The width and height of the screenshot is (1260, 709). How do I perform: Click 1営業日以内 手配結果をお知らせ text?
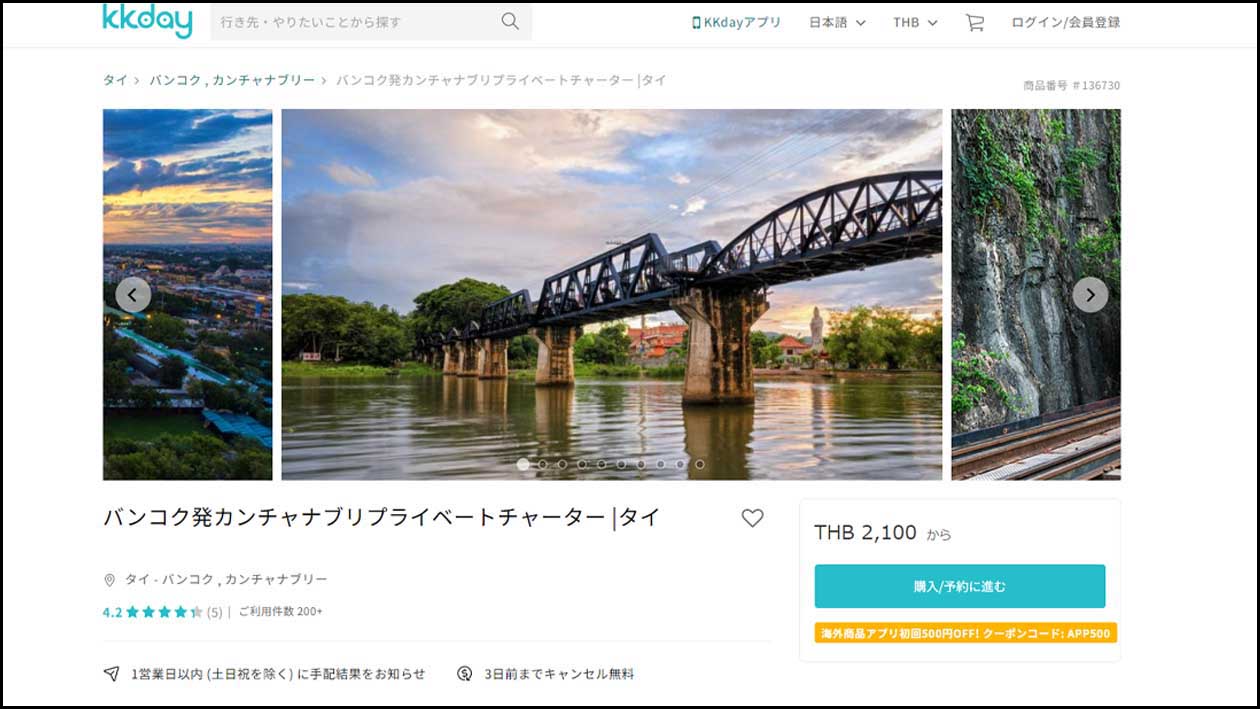[278, 674]
